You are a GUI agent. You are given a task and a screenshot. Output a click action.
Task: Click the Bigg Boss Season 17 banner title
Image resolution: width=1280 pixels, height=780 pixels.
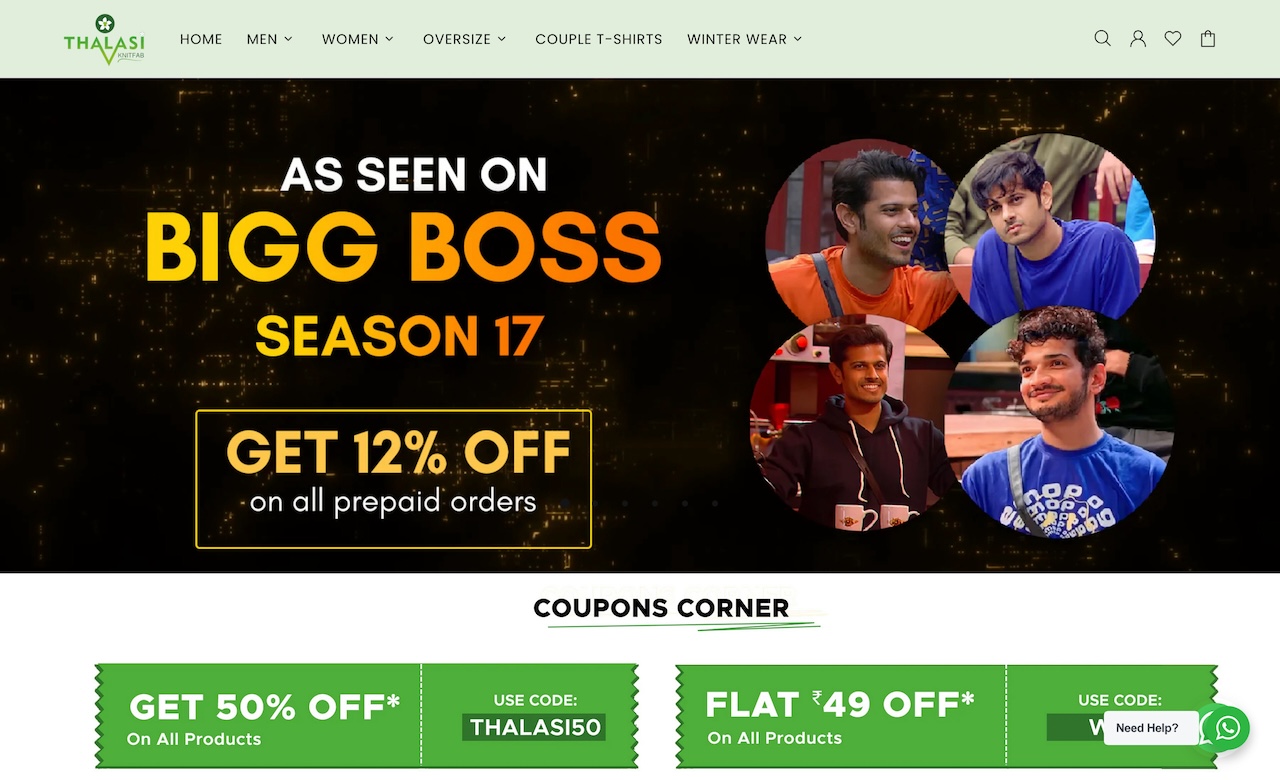click(403, 247)
